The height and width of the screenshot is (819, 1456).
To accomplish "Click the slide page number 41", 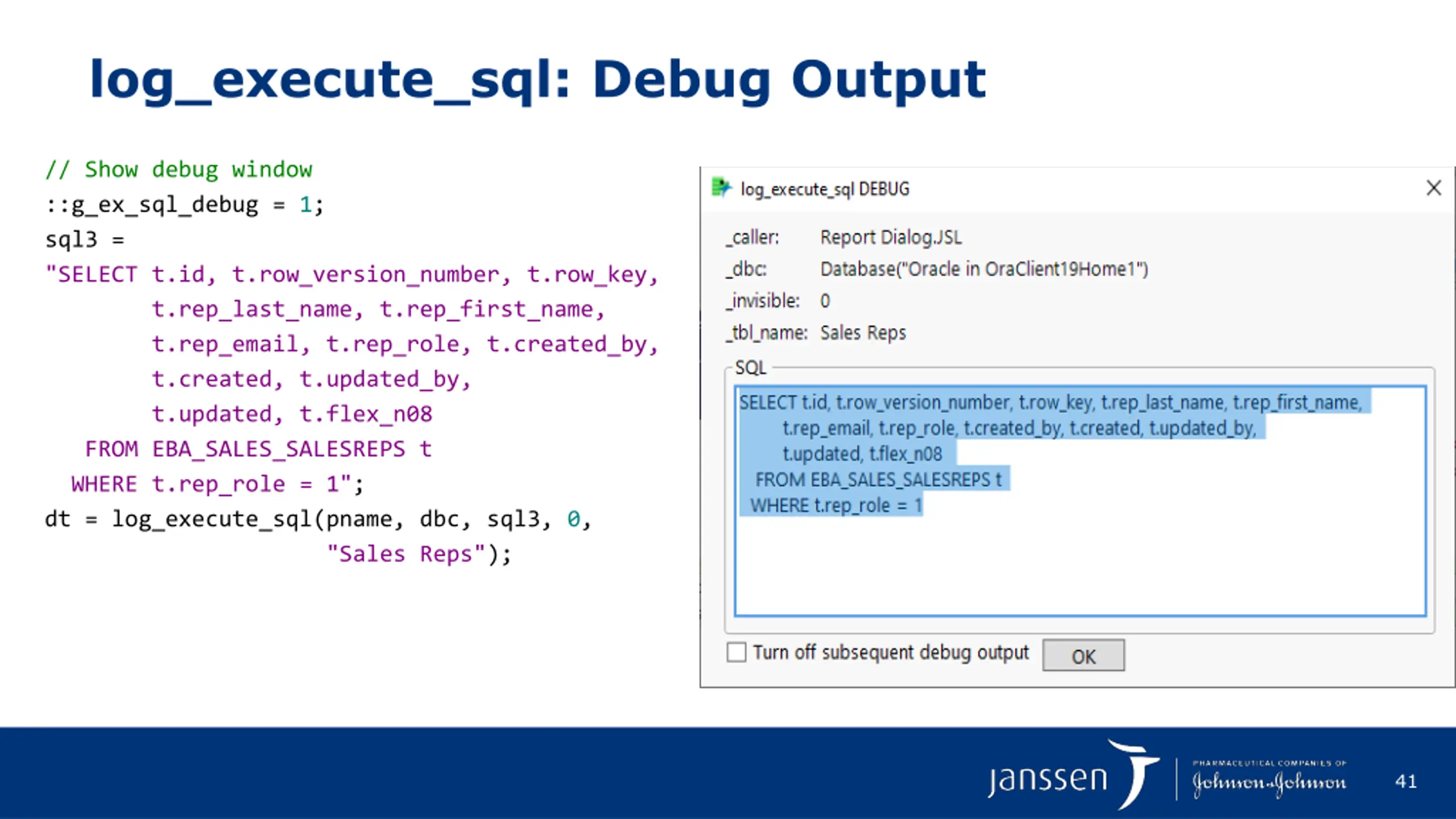I will 1405,781.
